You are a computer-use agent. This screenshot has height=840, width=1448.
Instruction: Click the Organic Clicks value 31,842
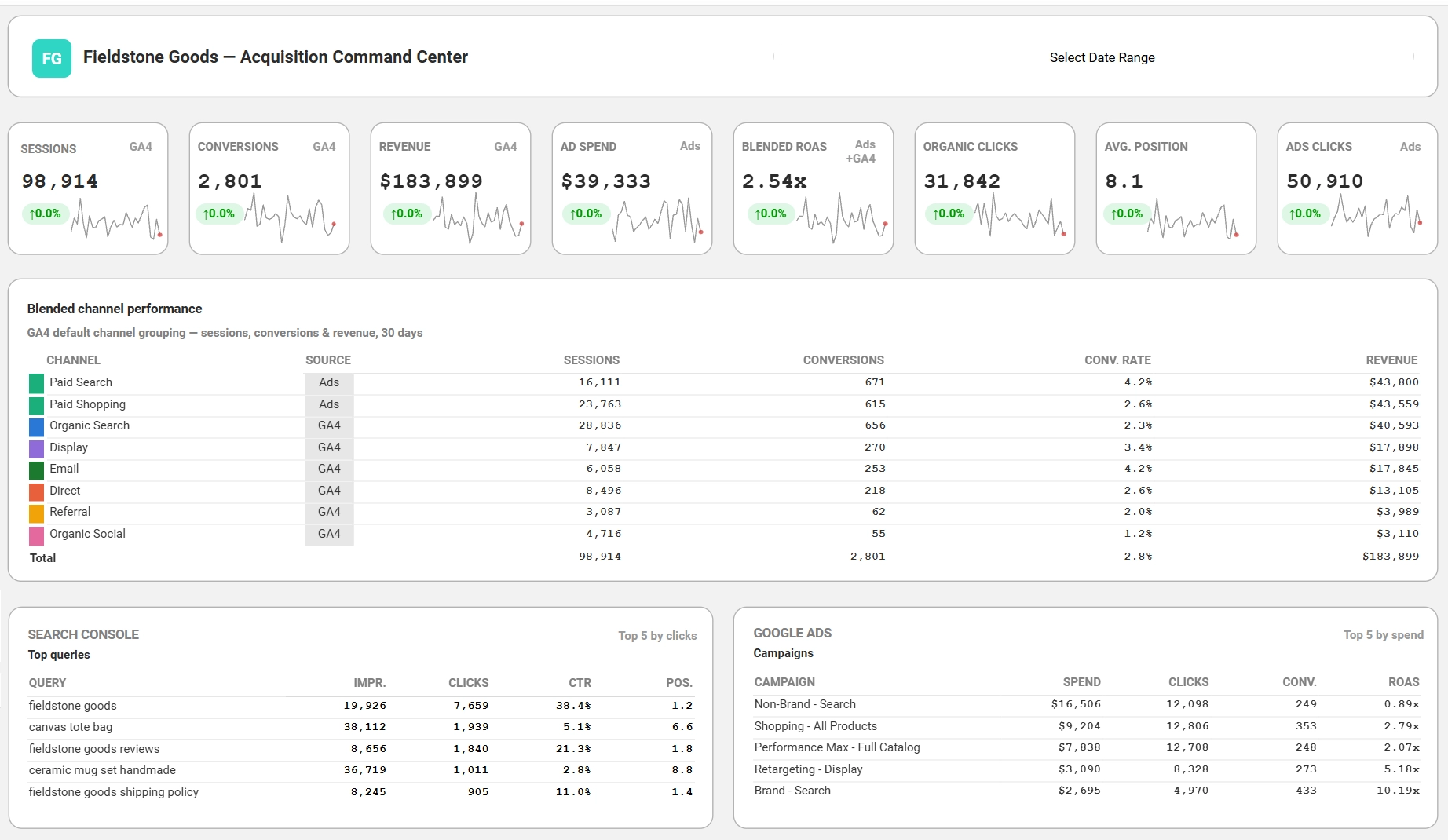(x=962, y=181)
